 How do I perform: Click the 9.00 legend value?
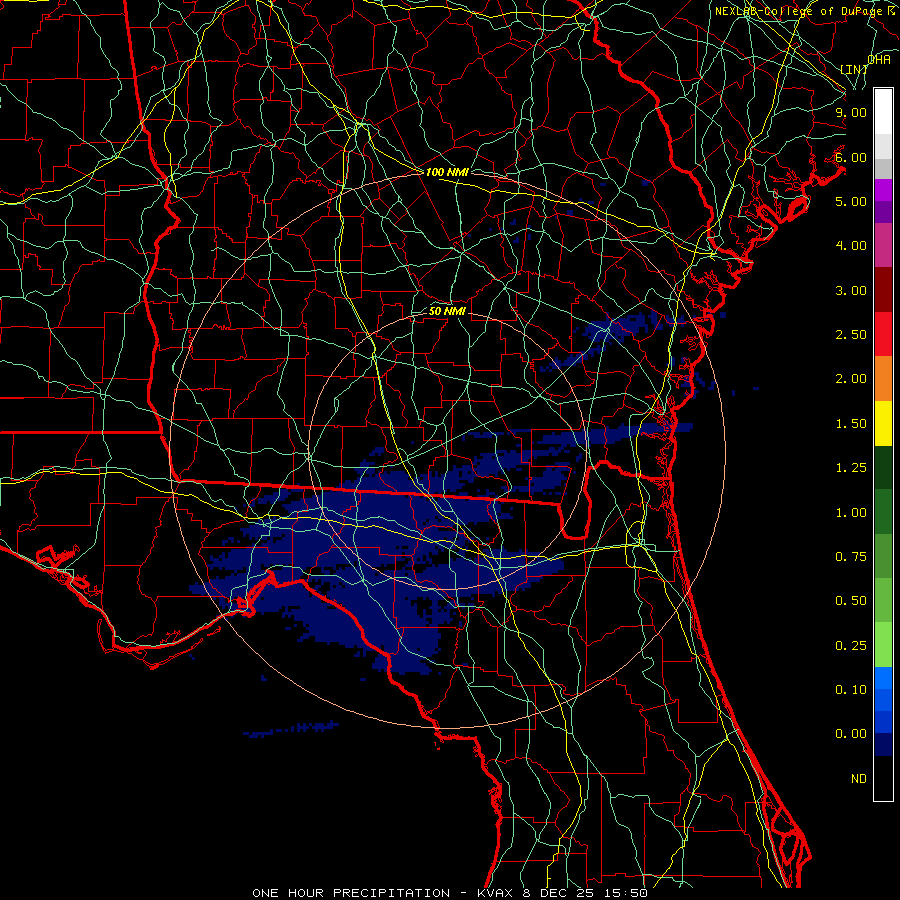(x=851, y=112)
